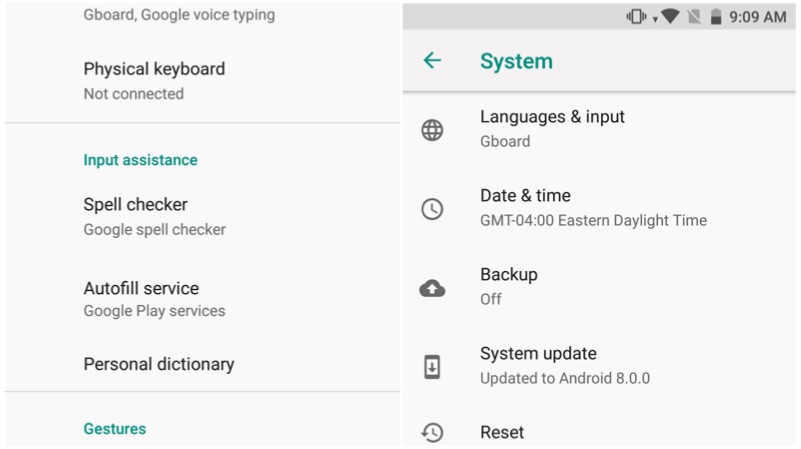Tap the Wi-Fi signal status icon
The width and height of the screenshot is (801, 449).
pos(669,17)
